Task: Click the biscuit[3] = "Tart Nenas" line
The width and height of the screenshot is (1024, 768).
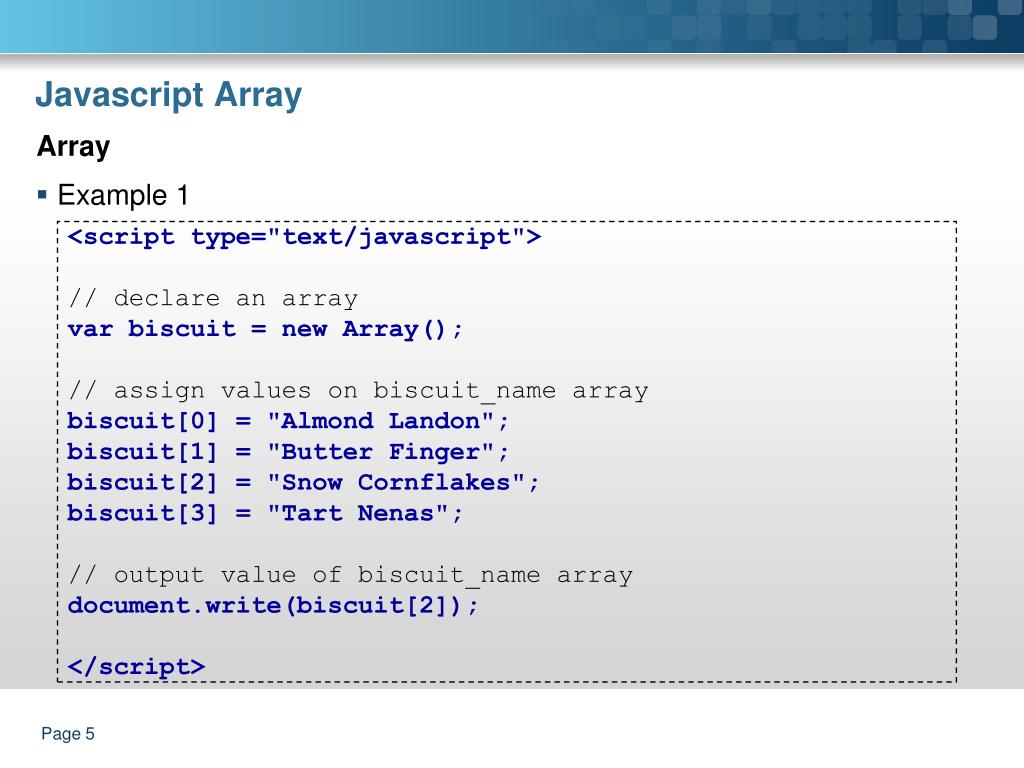Action: [x=264, y=513]
